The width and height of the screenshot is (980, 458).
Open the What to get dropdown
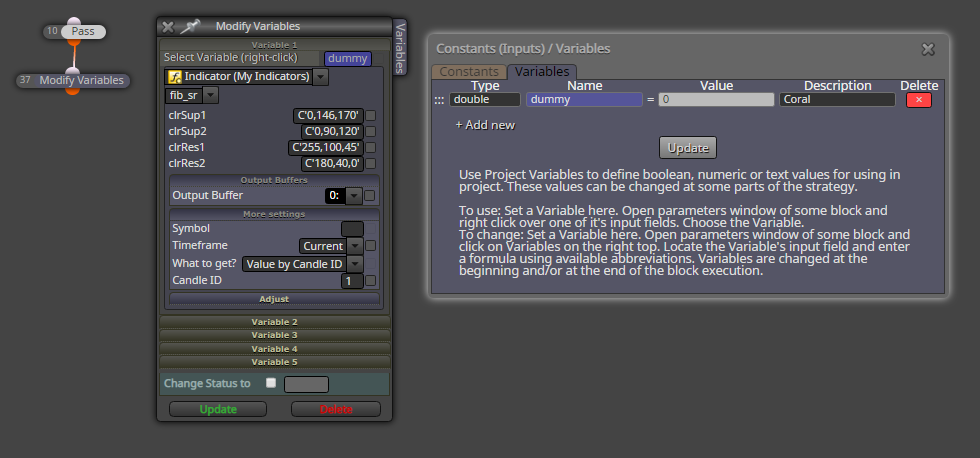point(354,264)
